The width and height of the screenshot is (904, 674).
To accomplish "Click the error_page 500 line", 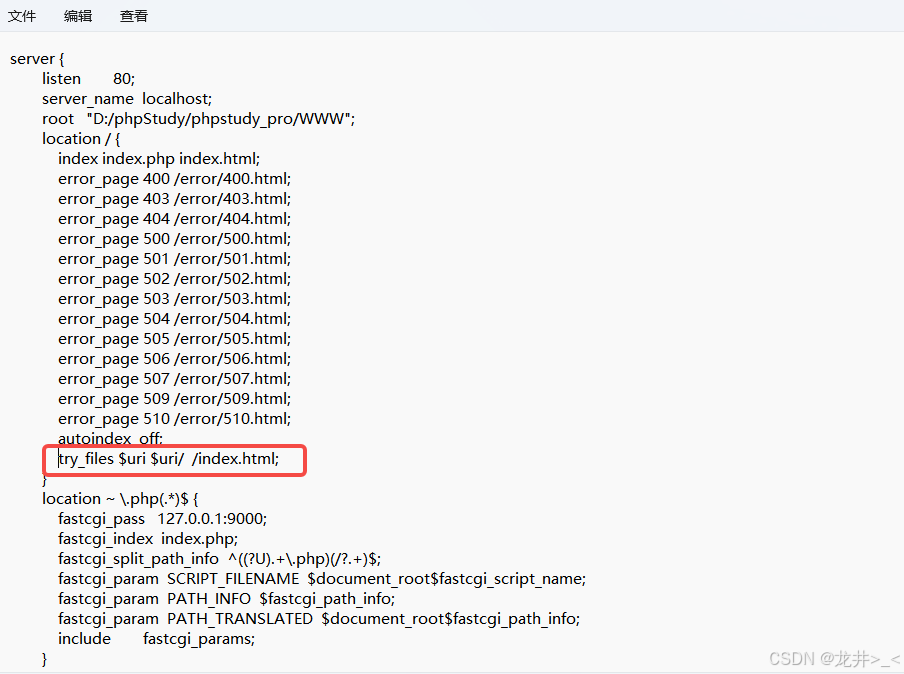I will (174, 239).
